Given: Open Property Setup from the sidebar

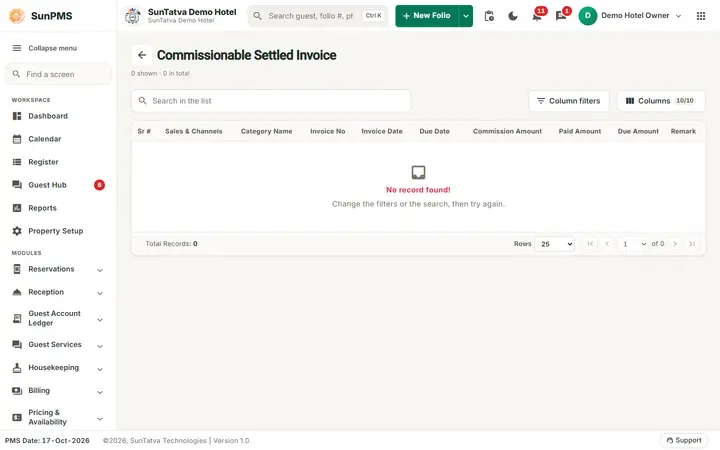Looking at the screenshot, I should [x=58, y=231].
